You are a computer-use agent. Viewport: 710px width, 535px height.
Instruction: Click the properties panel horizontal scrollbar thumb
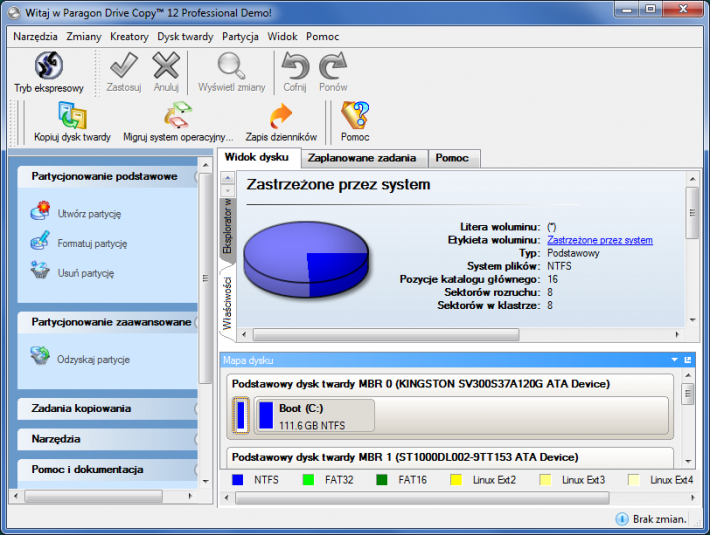(x=386, y=334)
